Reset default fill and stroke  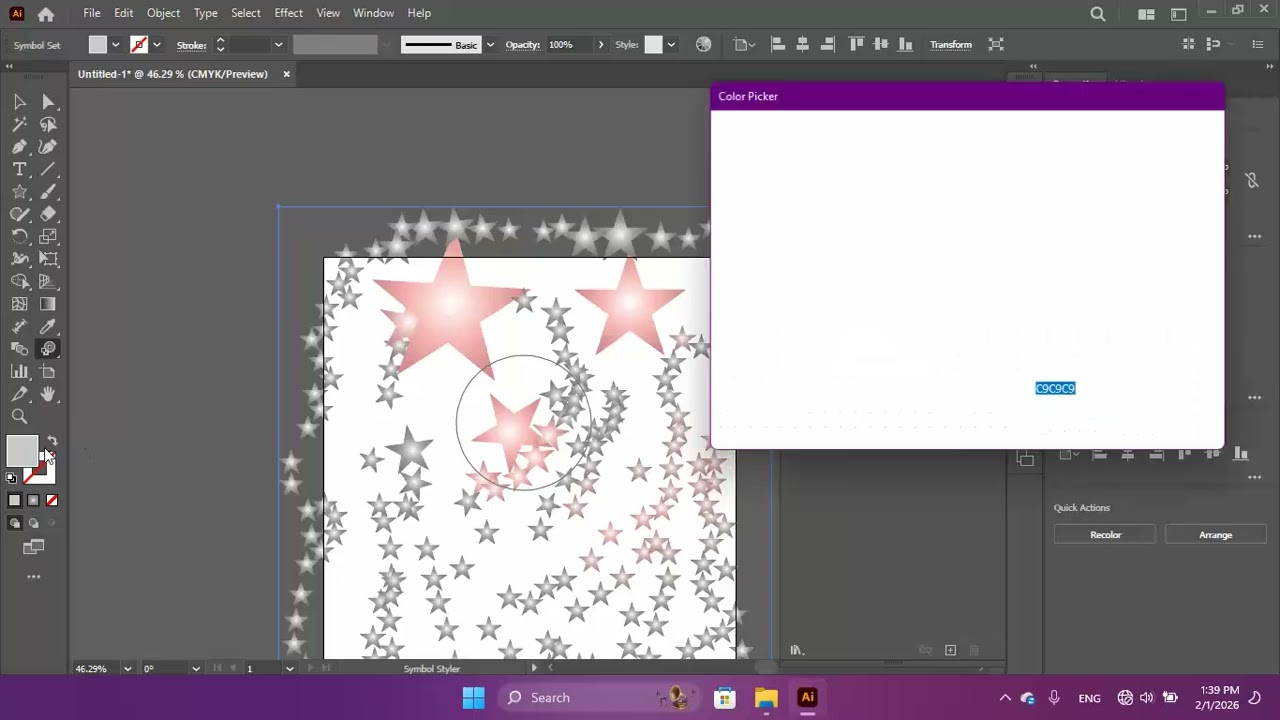[x=11, y=478]
